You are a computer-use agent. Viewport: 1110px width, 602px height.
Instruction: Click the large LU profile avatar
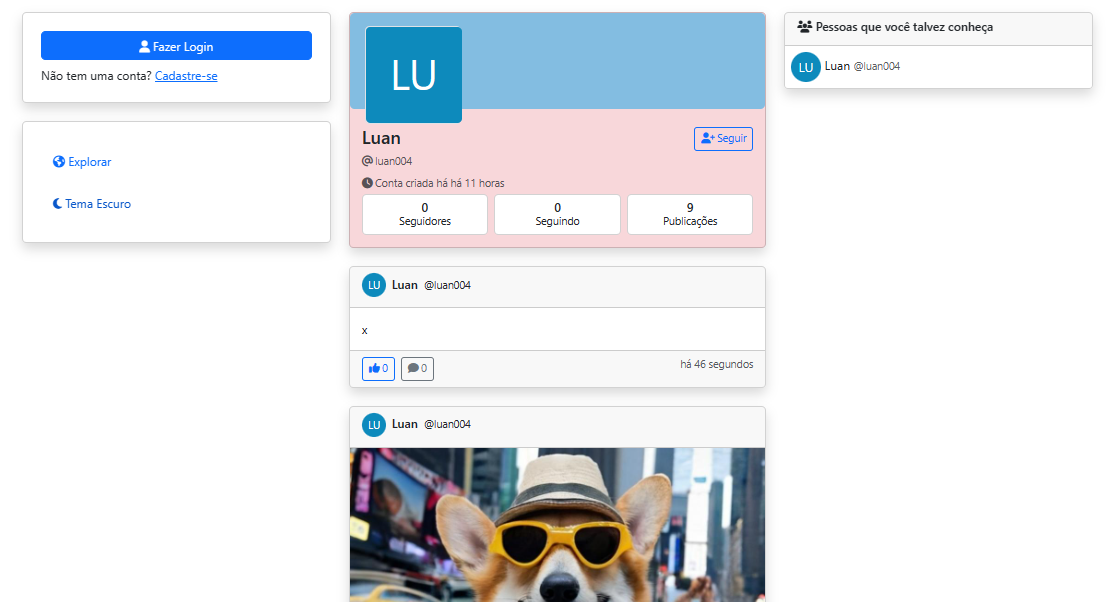pos(413,75)
